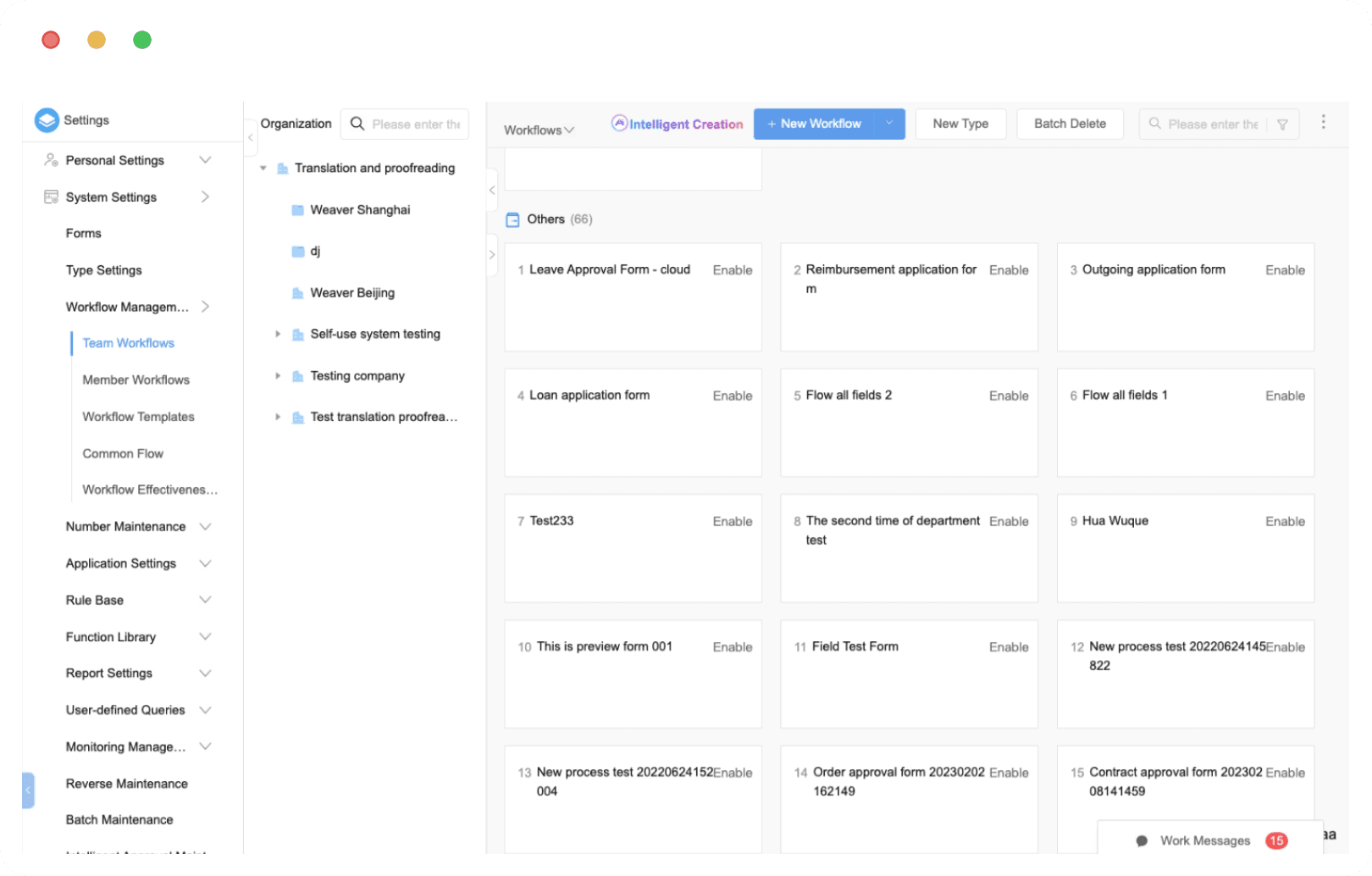
Task: Expand System Settings arrow
Action: pos(205,197)
